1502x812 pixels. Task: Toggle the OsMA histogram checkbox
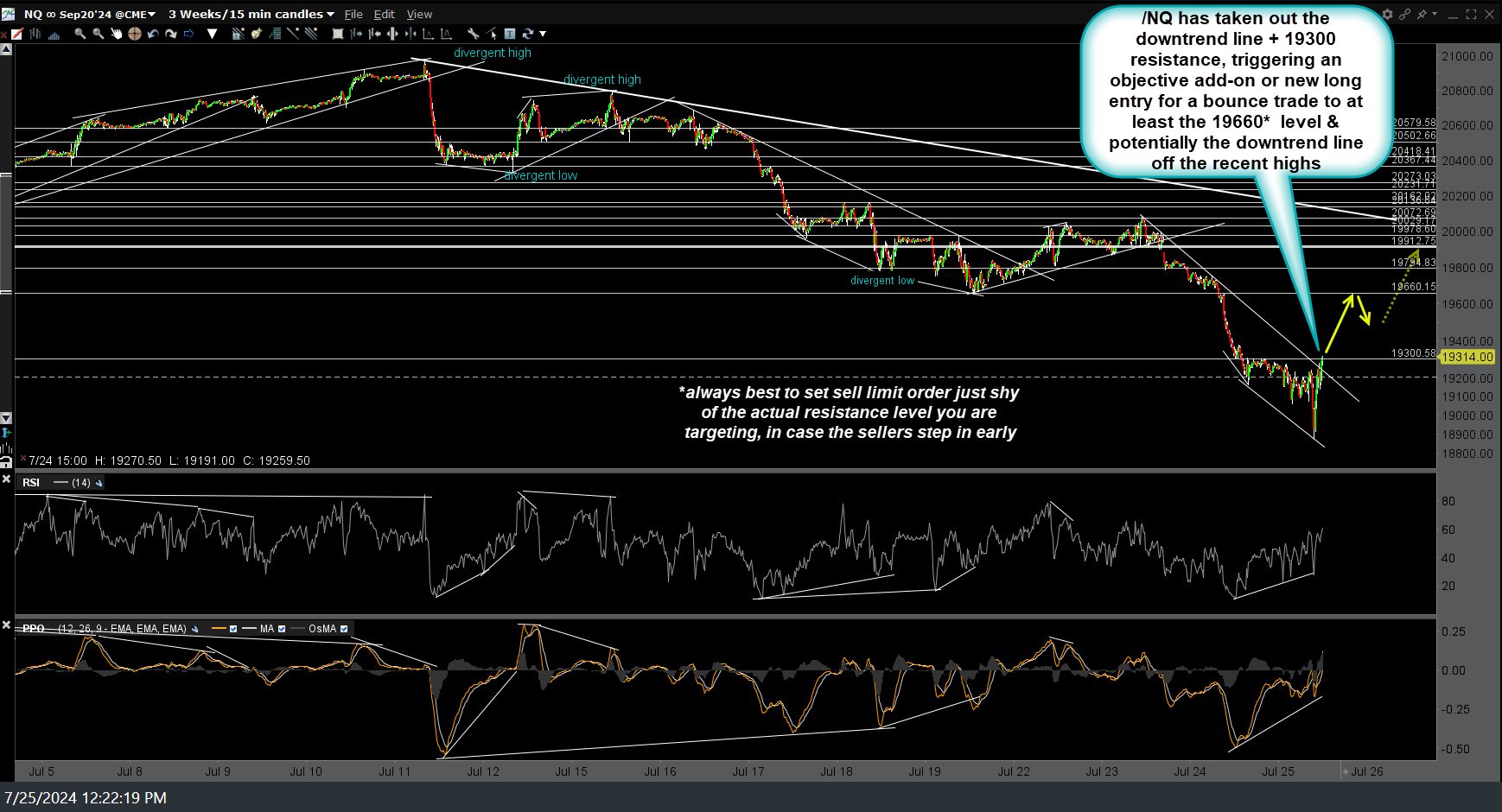344,629
